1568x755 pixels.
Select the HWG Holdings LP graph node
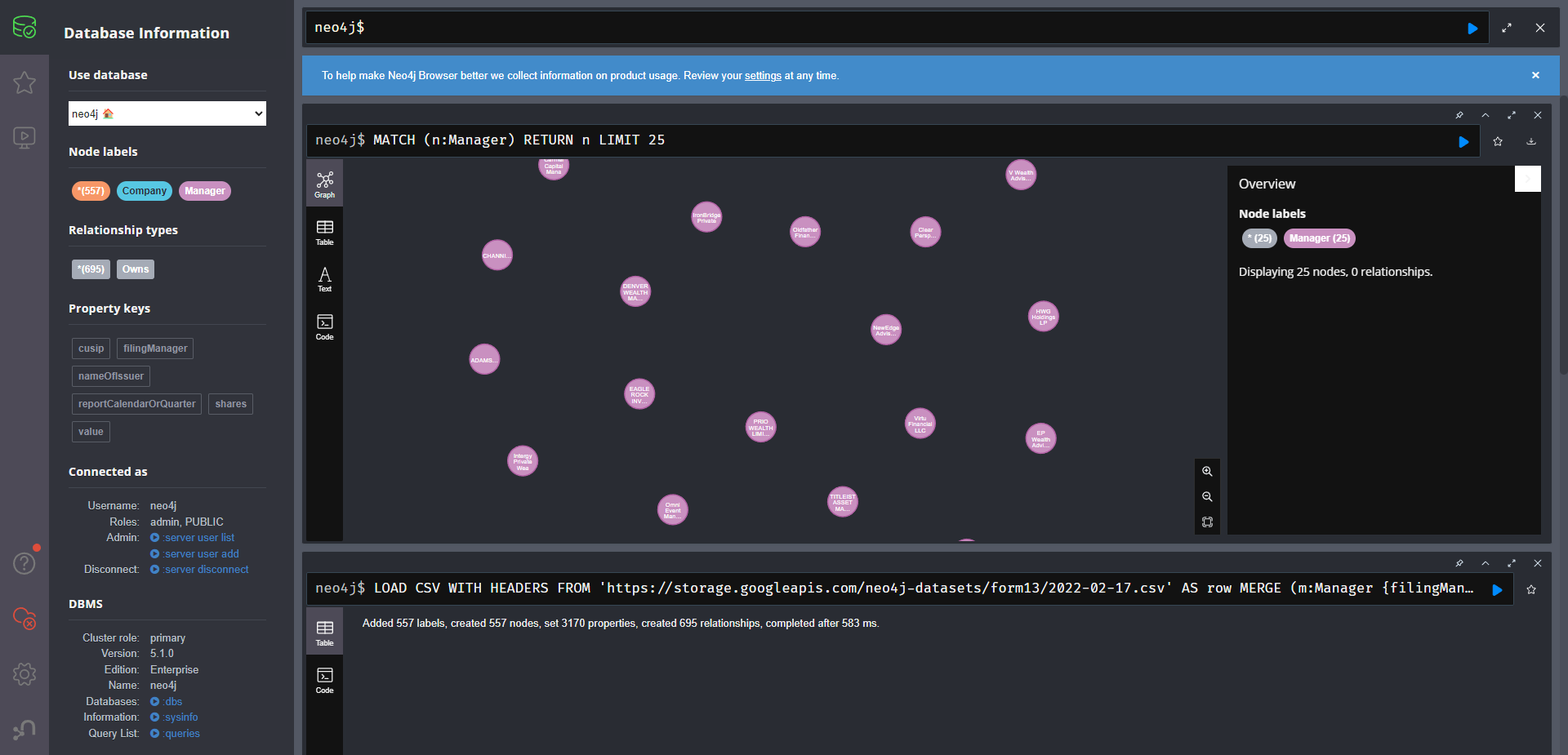(x=1043, y=317)
